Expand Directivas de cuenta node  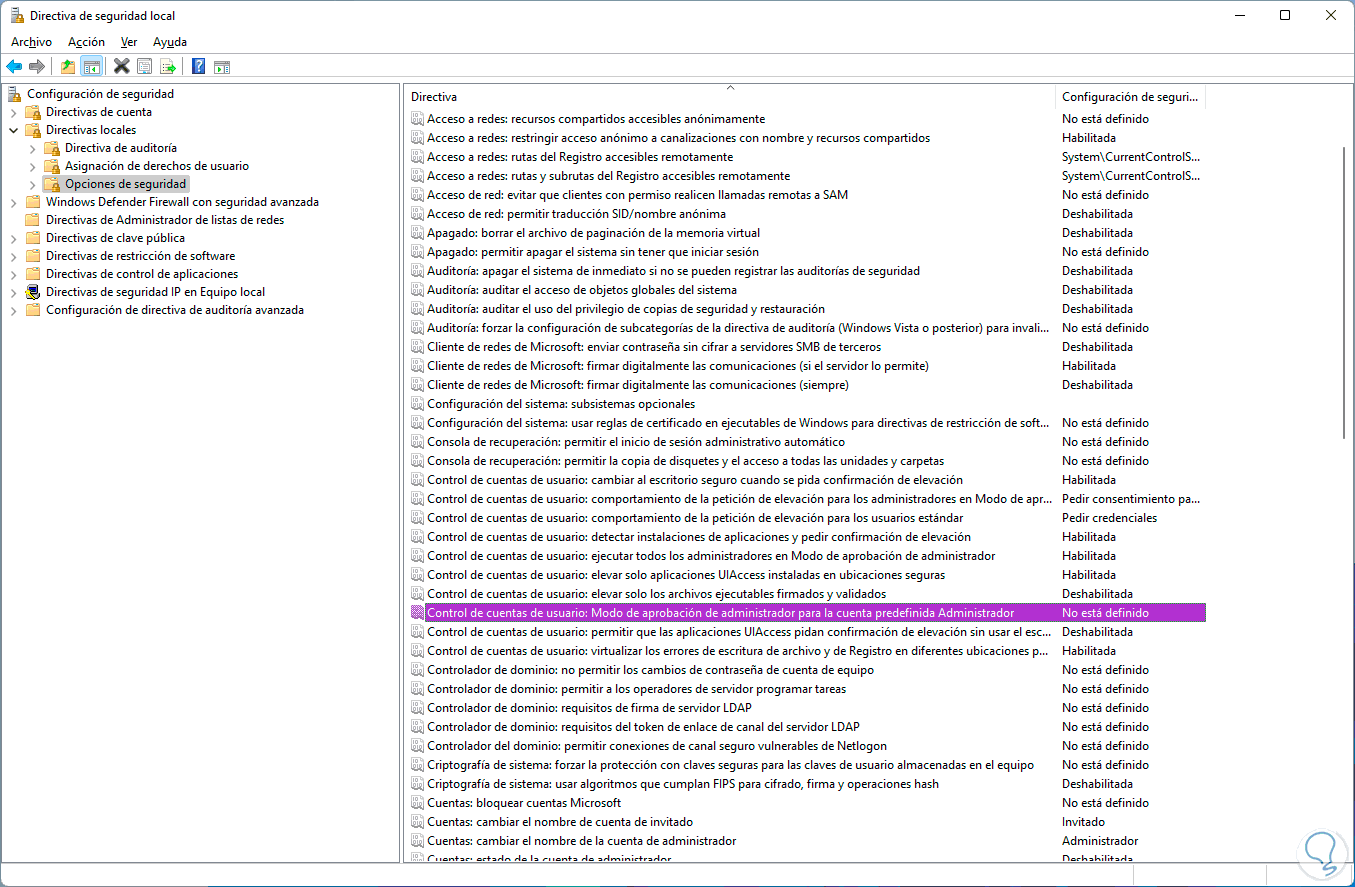tap(14, 112)
